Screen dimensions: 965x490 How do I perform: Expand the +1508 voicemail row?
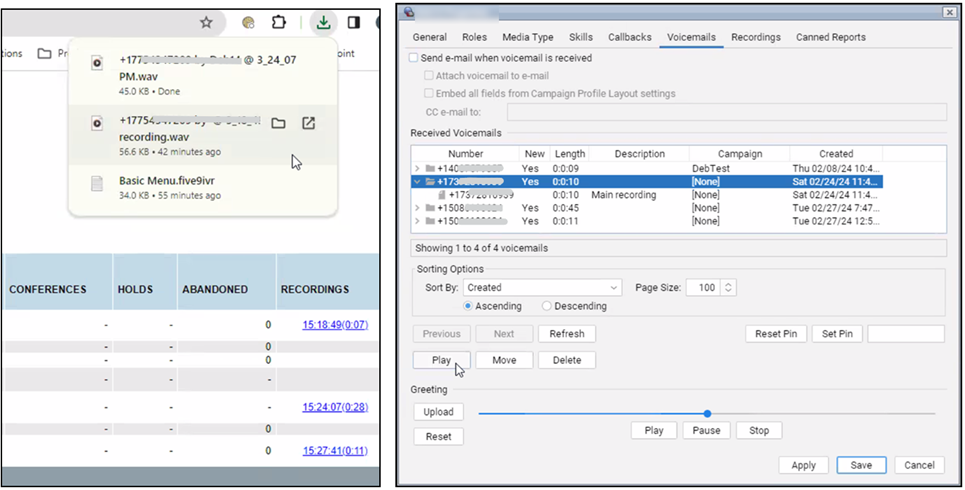coord(417,208)
